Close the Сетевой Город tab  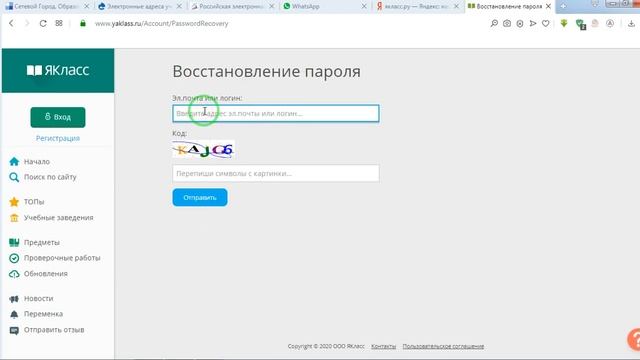coord(87,7)
